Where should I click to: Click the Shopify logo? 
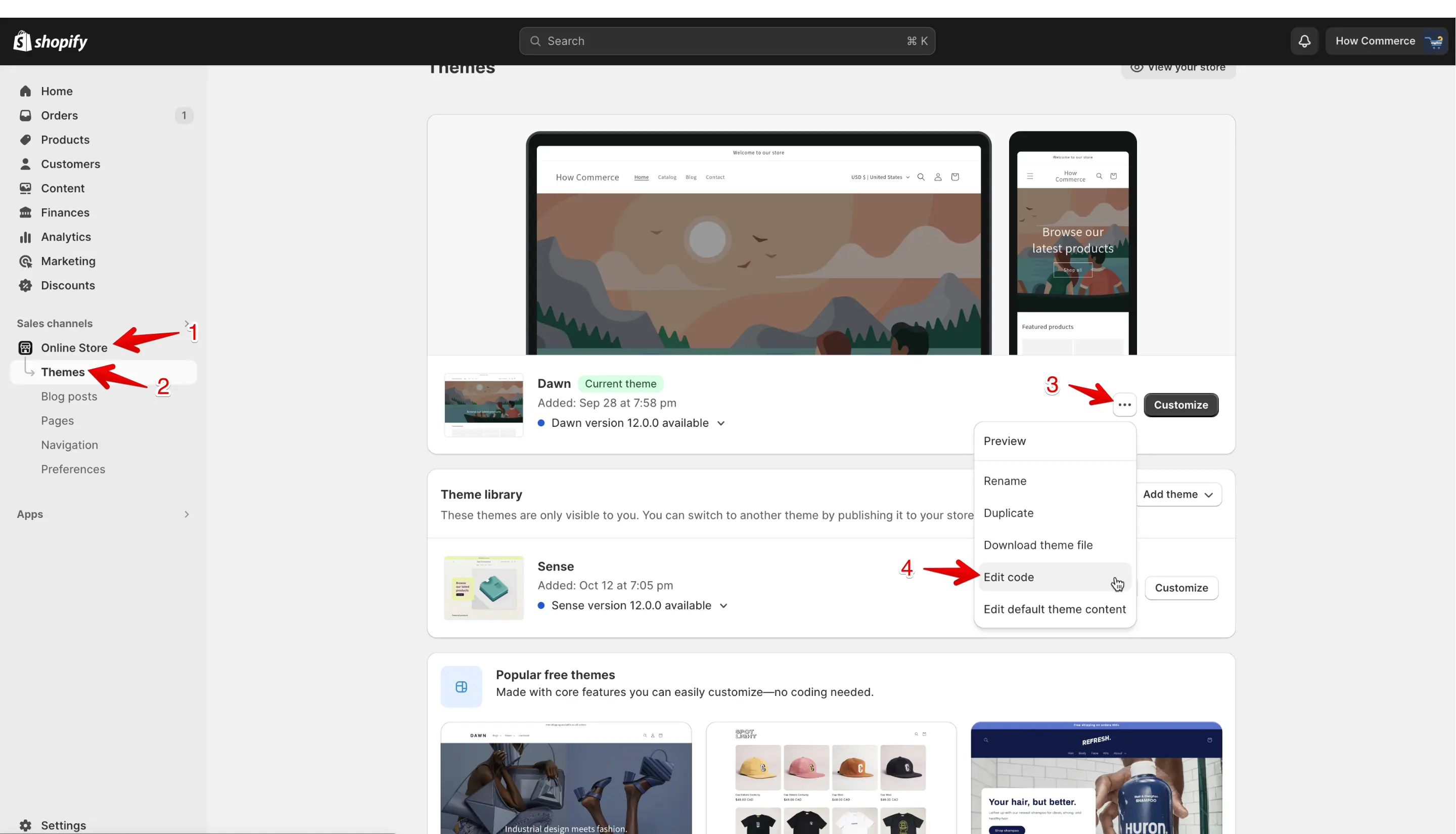(50, 41)
